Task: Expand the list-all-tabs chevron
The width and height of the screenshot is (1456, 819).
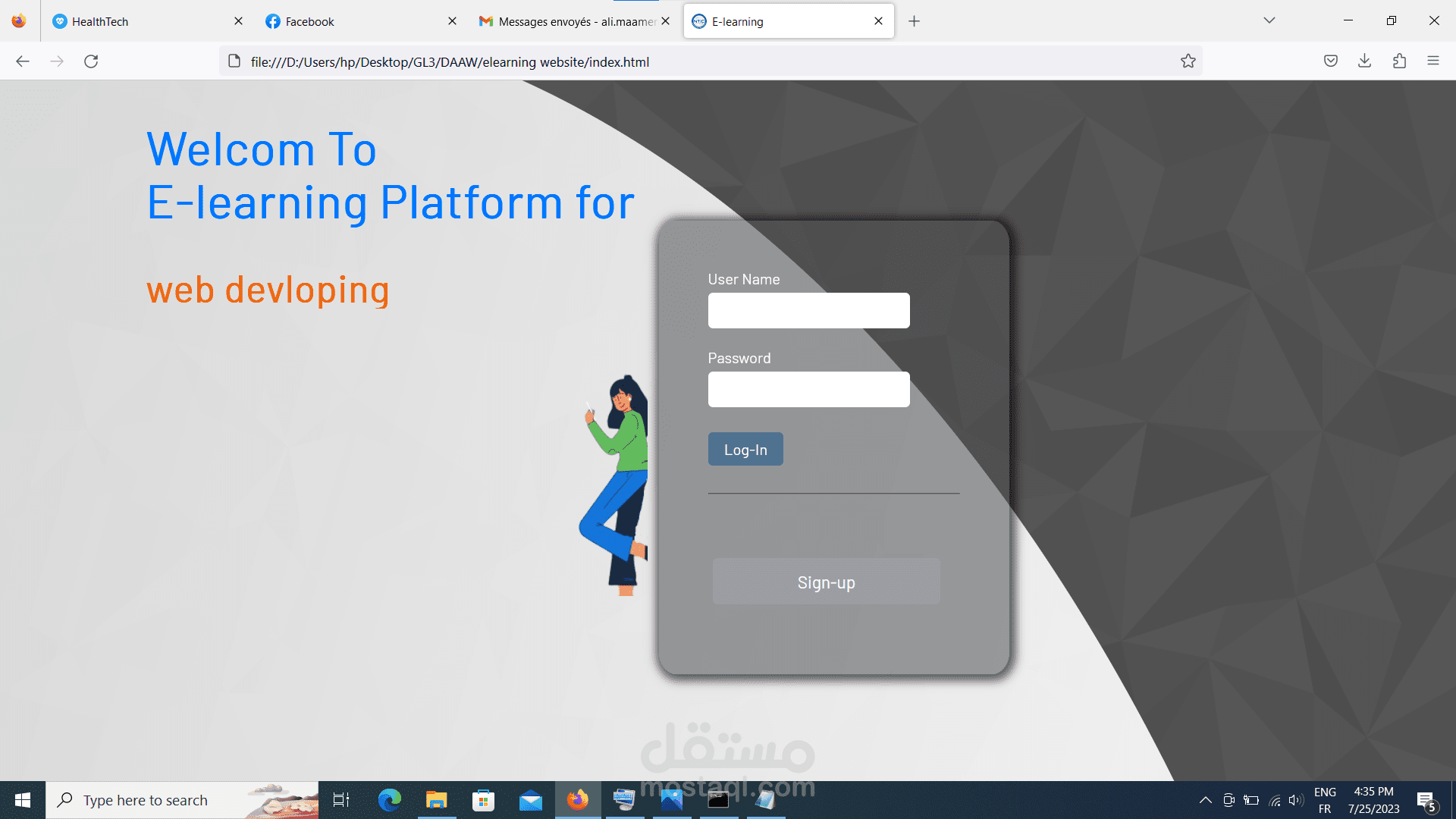Action: tap(1269, 20)
